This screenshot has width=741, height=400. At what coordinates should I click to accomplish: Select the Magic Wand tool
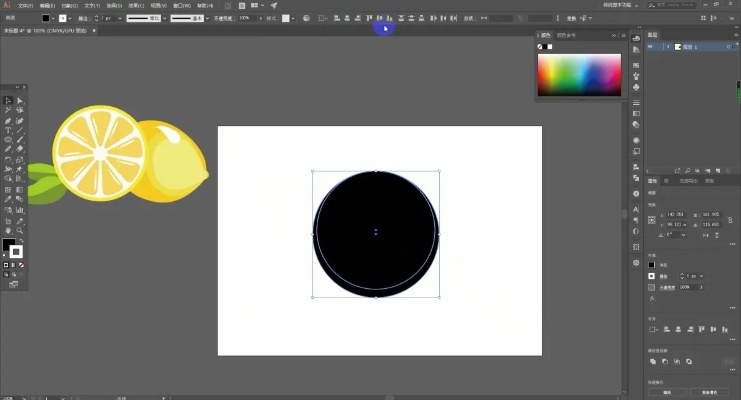point(8,110)
